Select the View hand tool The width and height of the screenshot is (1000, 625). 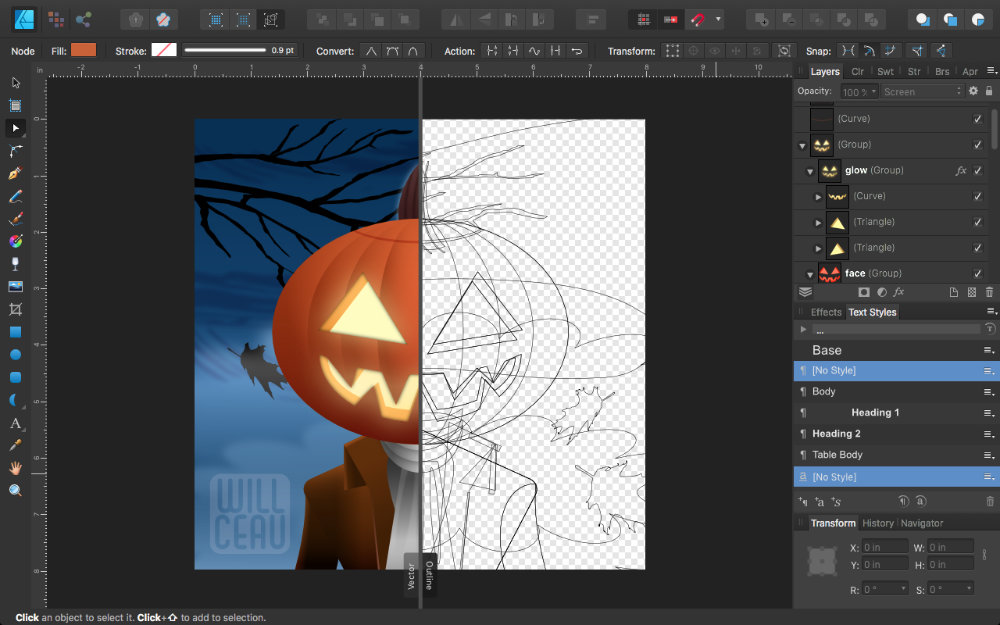pos(15,468)
